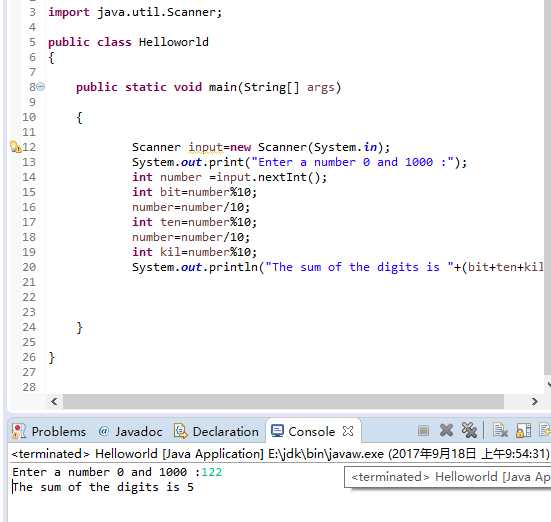Click 'int bit=number%10;' line

point(195,192)
